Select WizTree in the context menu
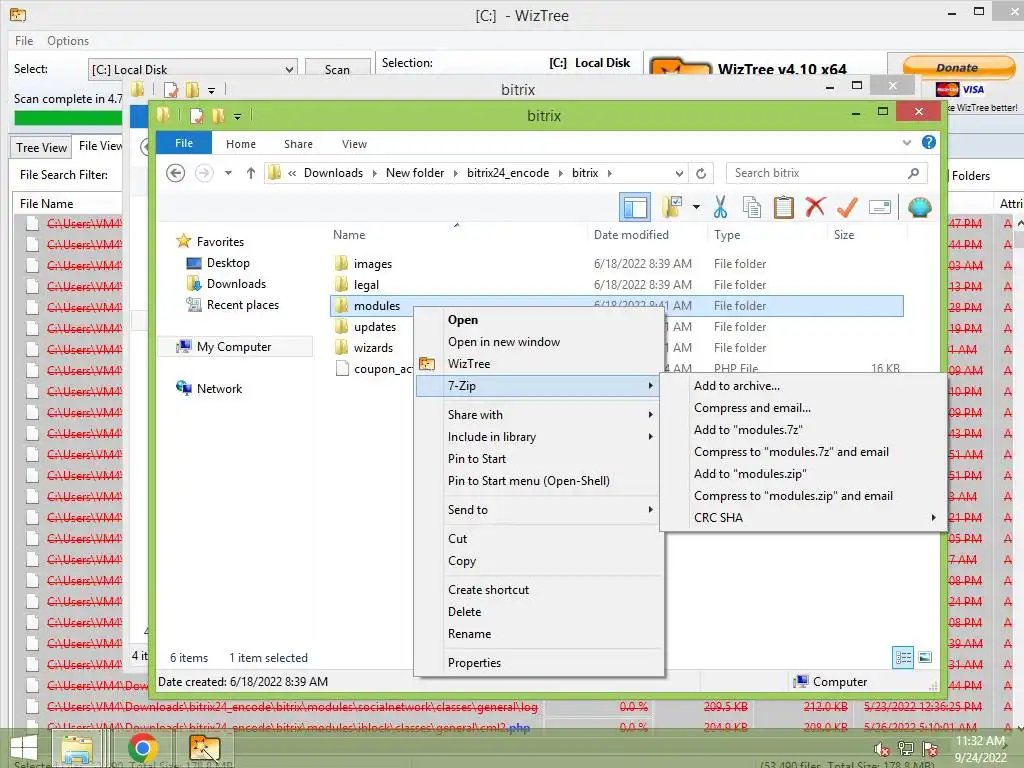Screen dimensions: 1024x768 (469, 364)
